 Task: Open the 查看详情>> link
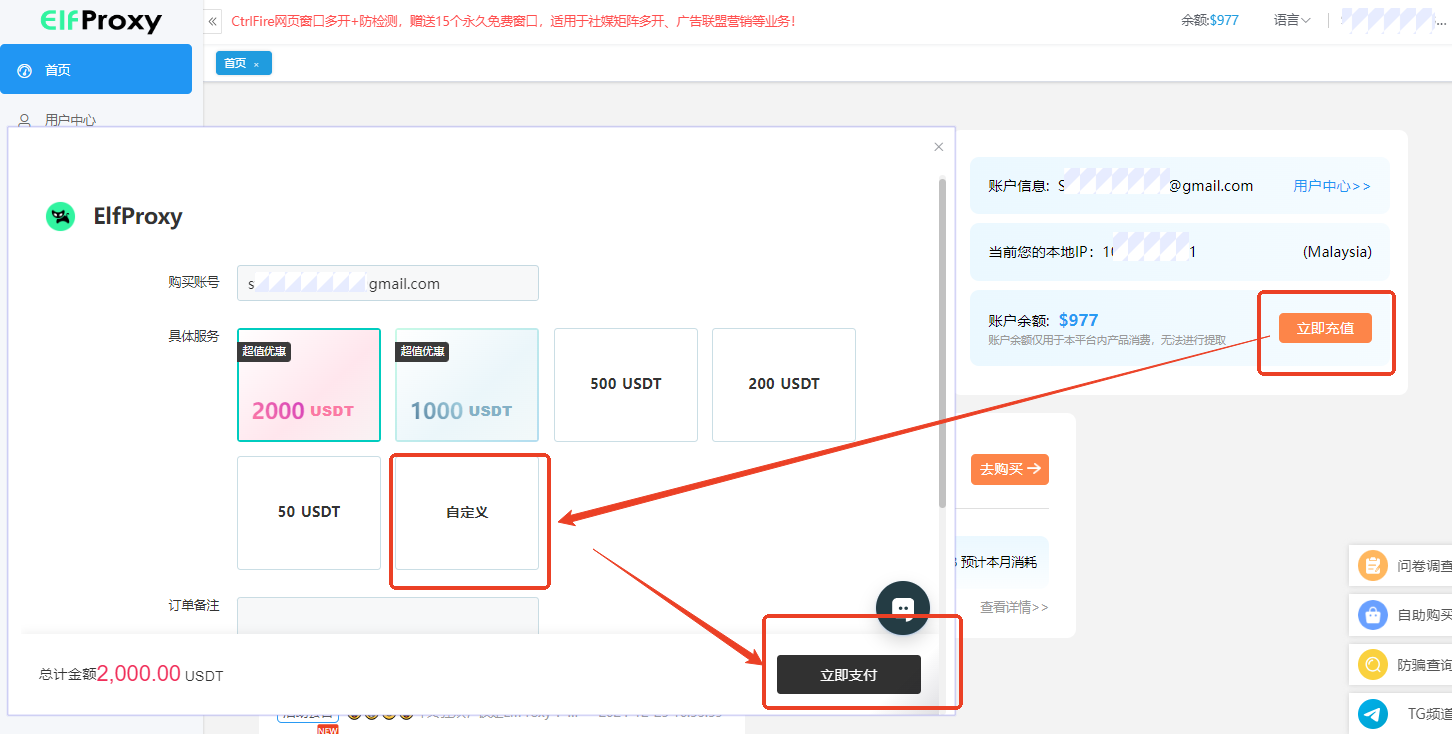pyautogui.click(x=1014, y=607)
